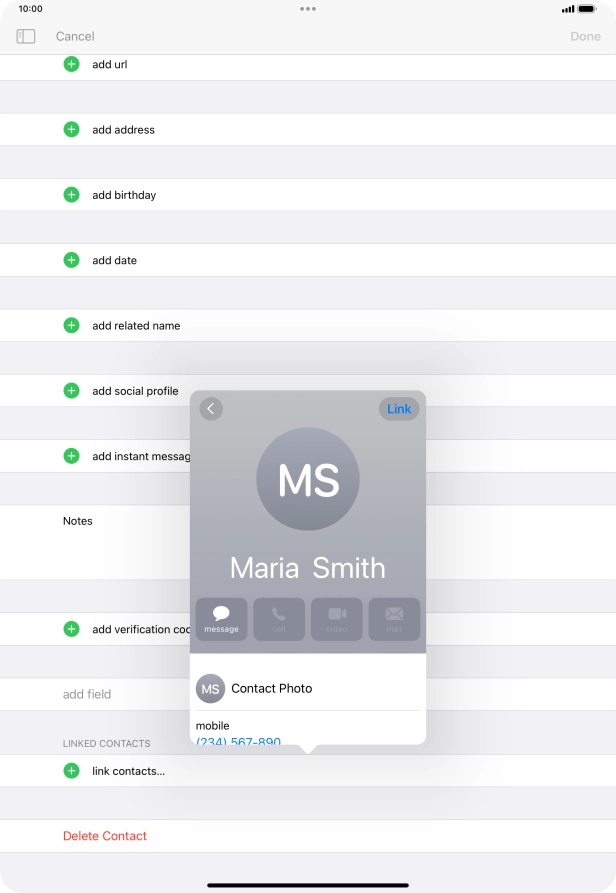Tap the back chevron in popover
The height and width of the screenshot is (893, 616).
(x=210, y=409)
